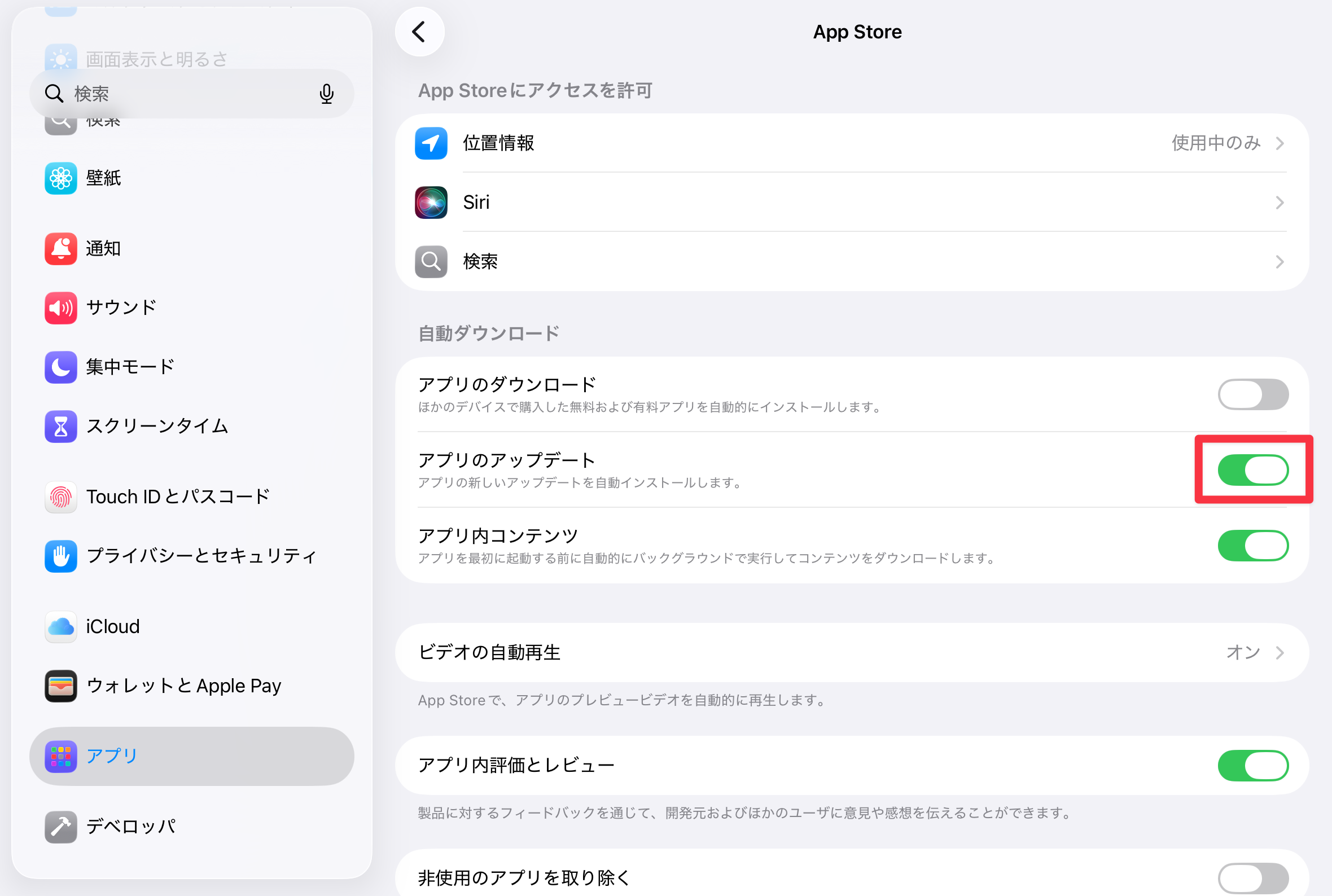Select 通知 in the sidebar
This screenshot has width=1332, height=896.
click(x=192, y=249)
